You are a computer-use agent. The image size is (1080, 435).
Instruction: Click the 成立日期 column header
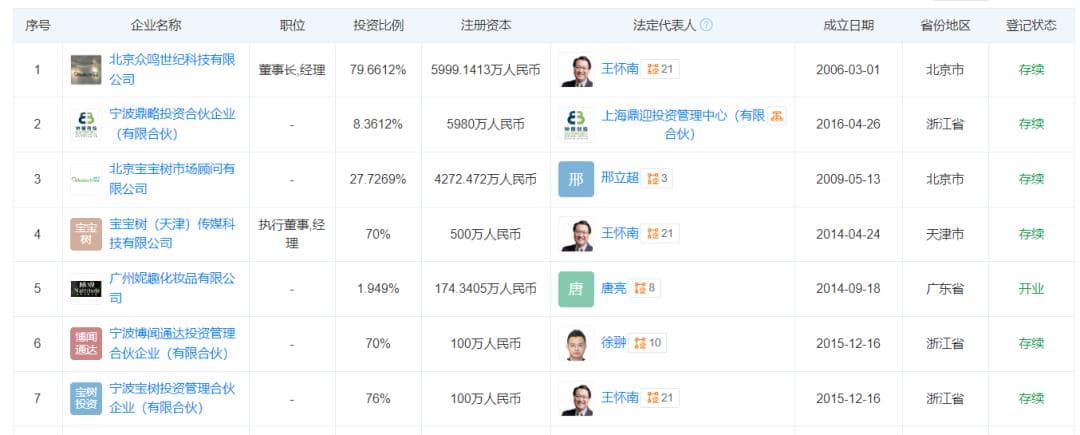point(848,25)
